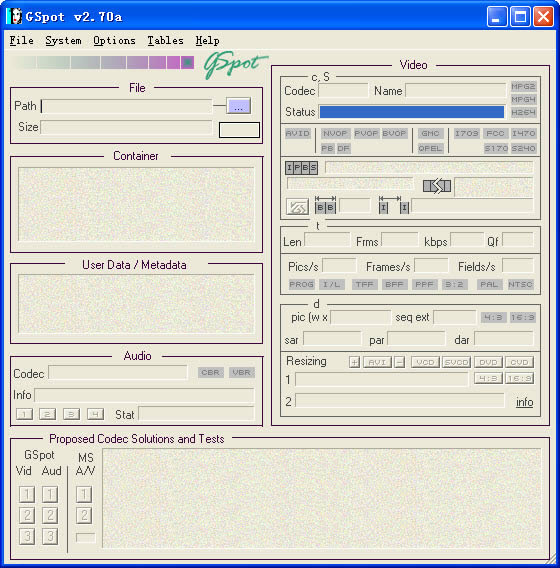This screenshot has width=560, height=568.
Task: Click the wavy graph icon button
Action: (x=297, y=207)
